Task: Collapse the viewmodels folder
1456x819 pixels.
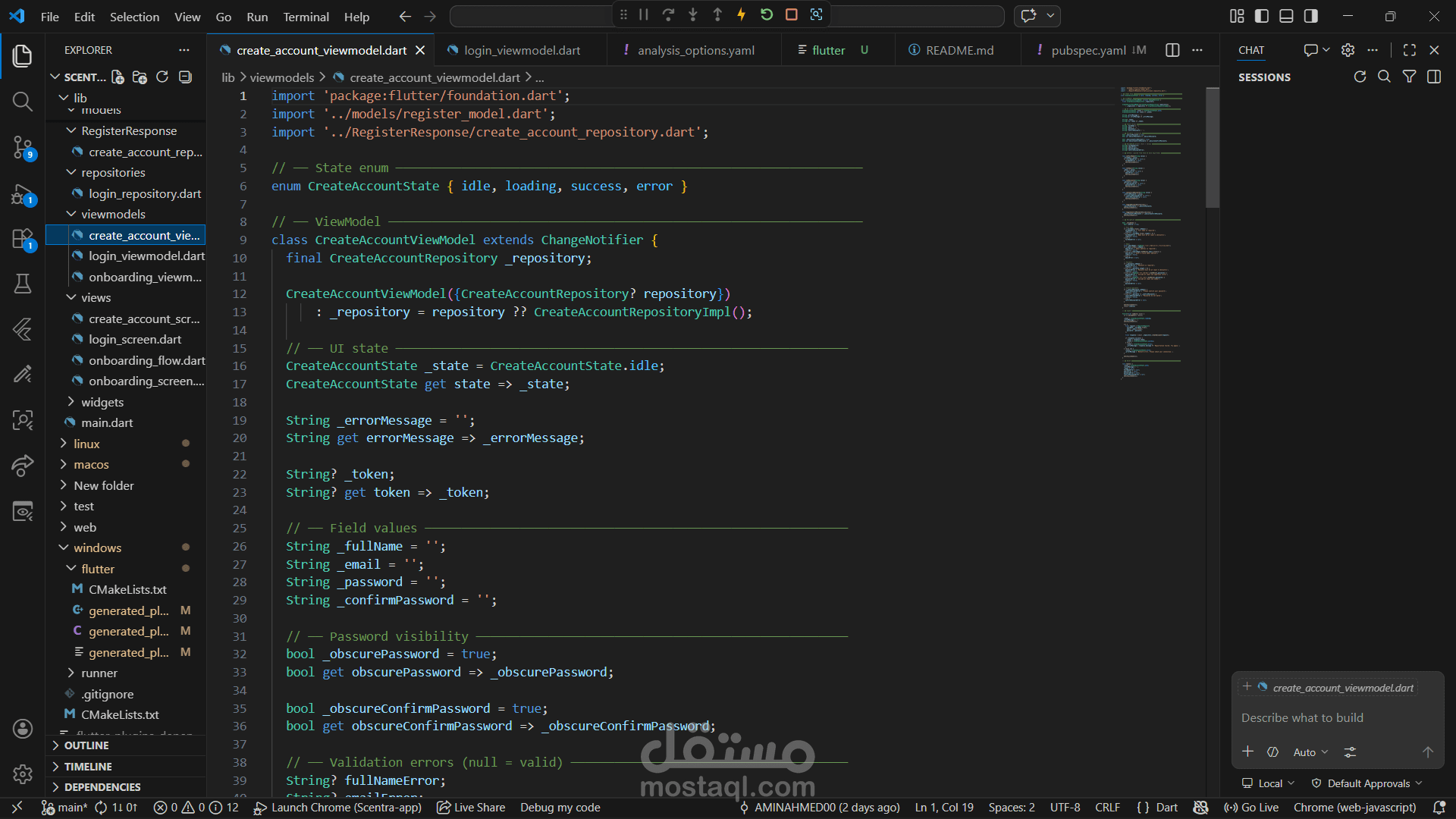Action: pyautogui.click(x=112, y=214)
